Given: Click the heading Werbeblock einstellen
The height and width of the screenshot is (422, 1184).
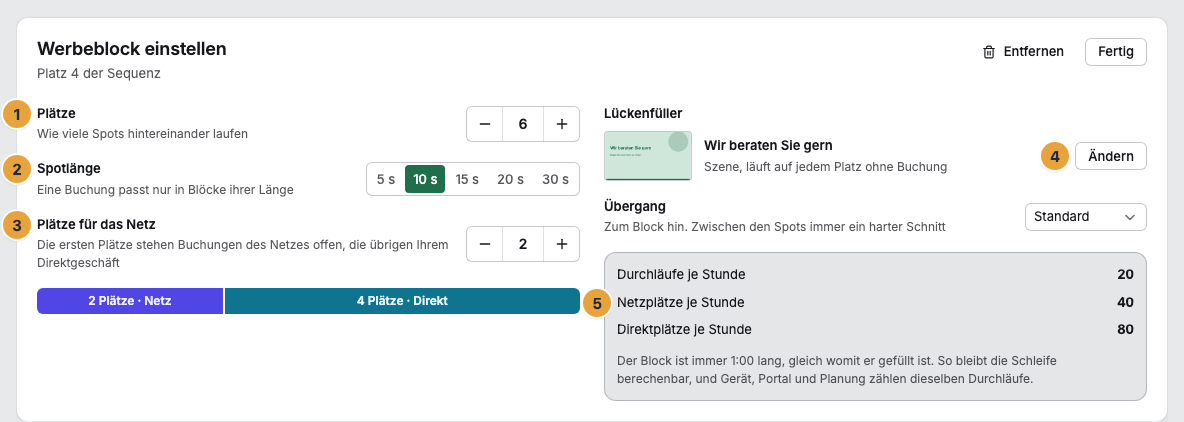Looking at the screenshot, I should pyautogui.click(x=131, y=49).
